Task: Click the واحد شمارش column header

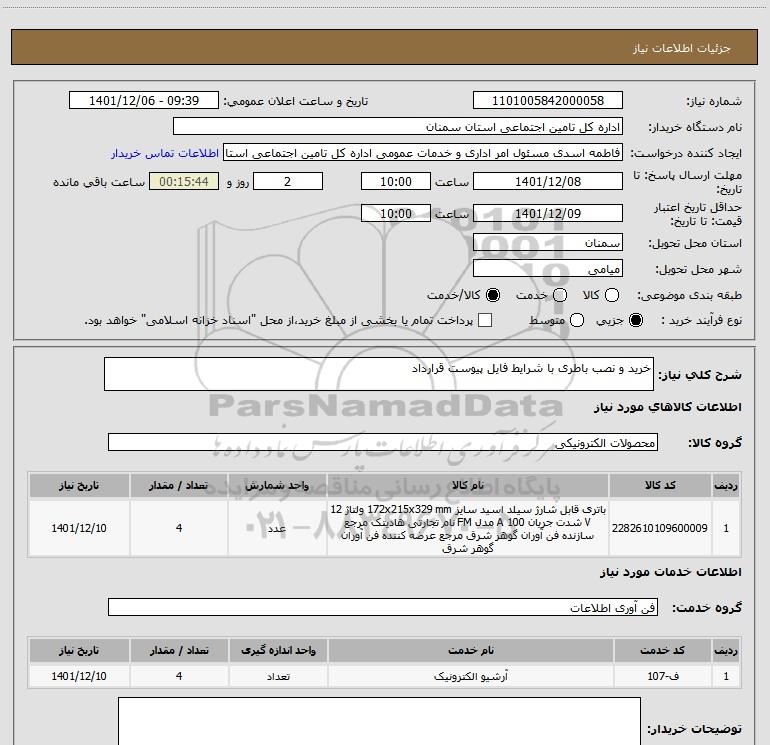Action: [x=277, y=485]
